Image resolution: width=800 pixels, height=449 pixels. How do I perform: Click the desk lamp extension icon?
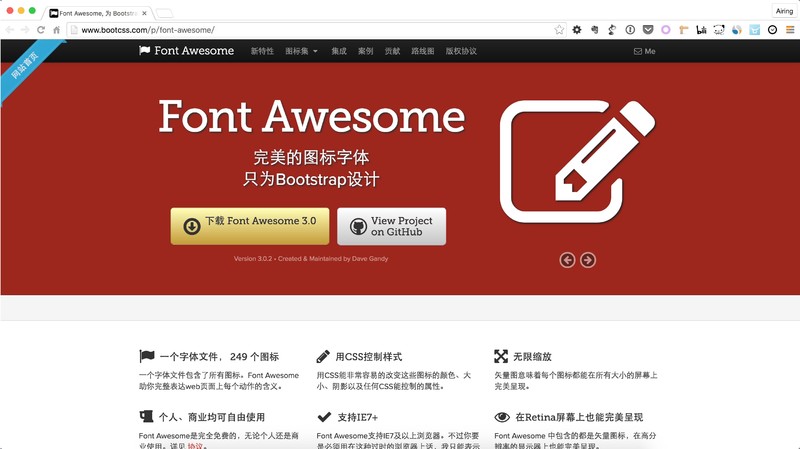[612, 30]
